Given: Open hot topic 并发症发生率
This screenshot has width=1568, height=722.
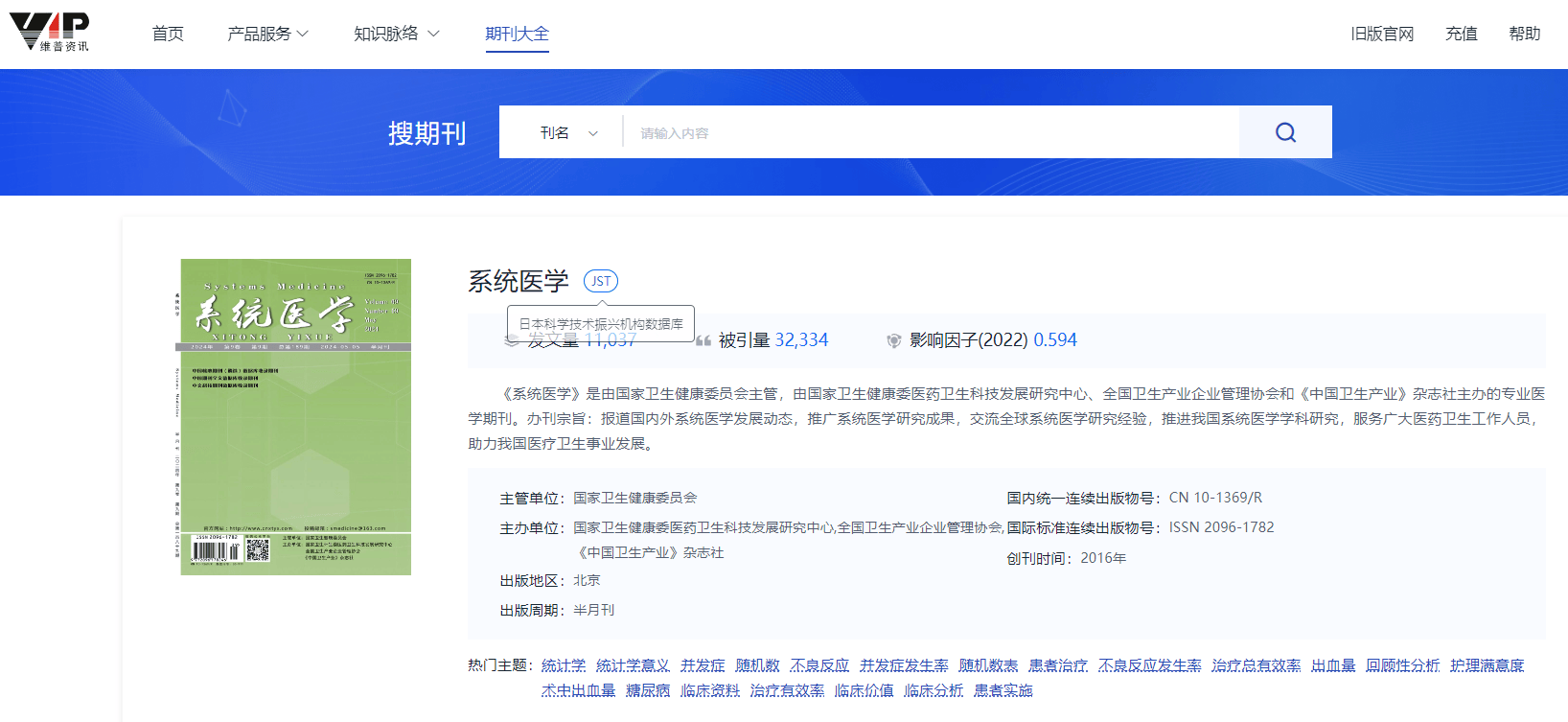Looking at the screenshot, I should (904, 665).
